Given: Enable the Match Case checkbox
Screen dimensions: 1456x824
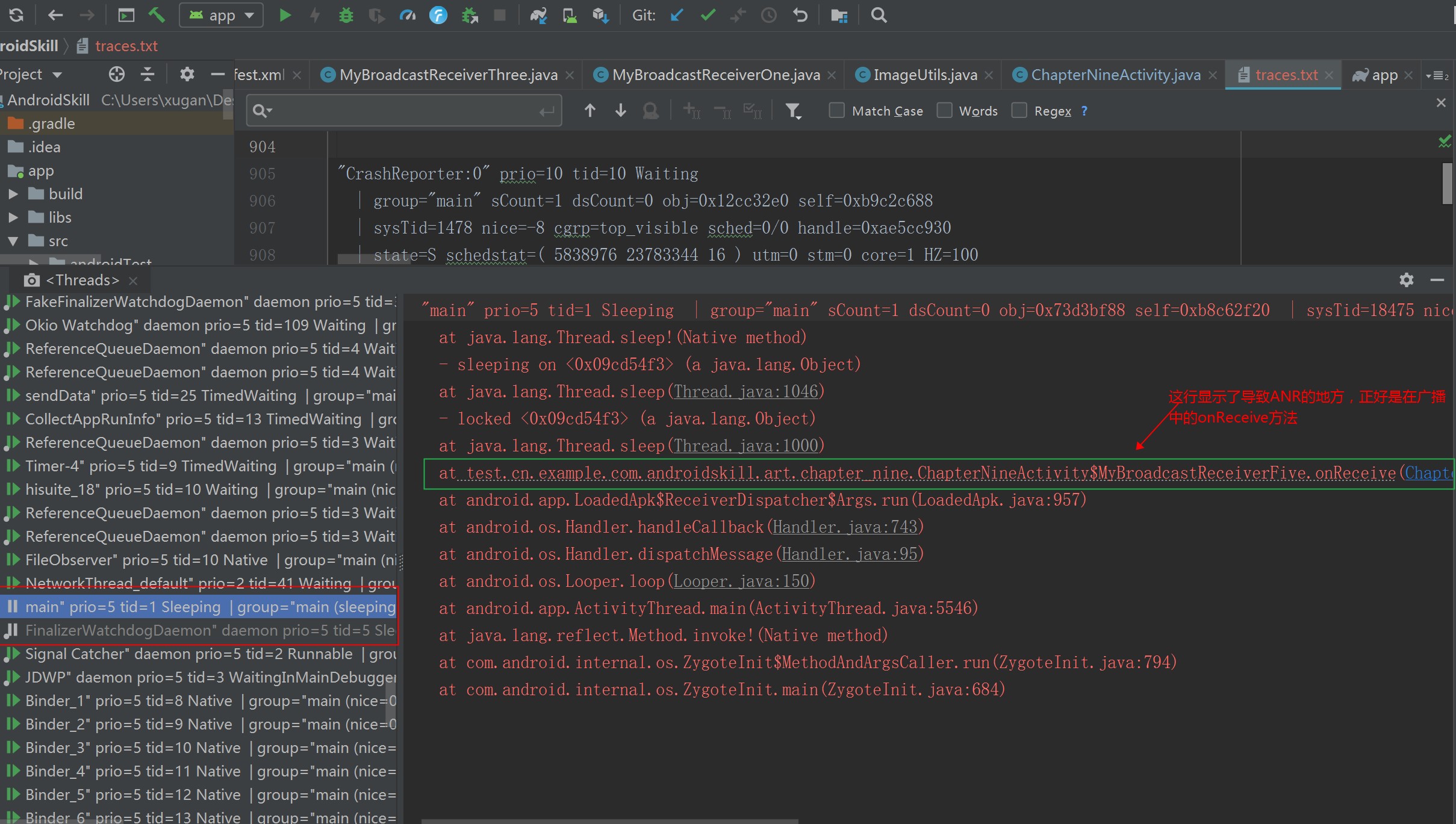Looking at the screenshot, I should 836,111.
